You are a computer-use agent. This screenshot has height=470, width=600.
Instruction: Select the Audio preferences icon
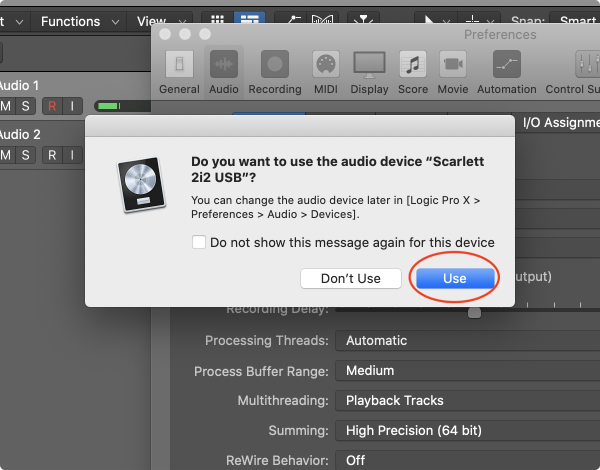[x=224, y=73]
